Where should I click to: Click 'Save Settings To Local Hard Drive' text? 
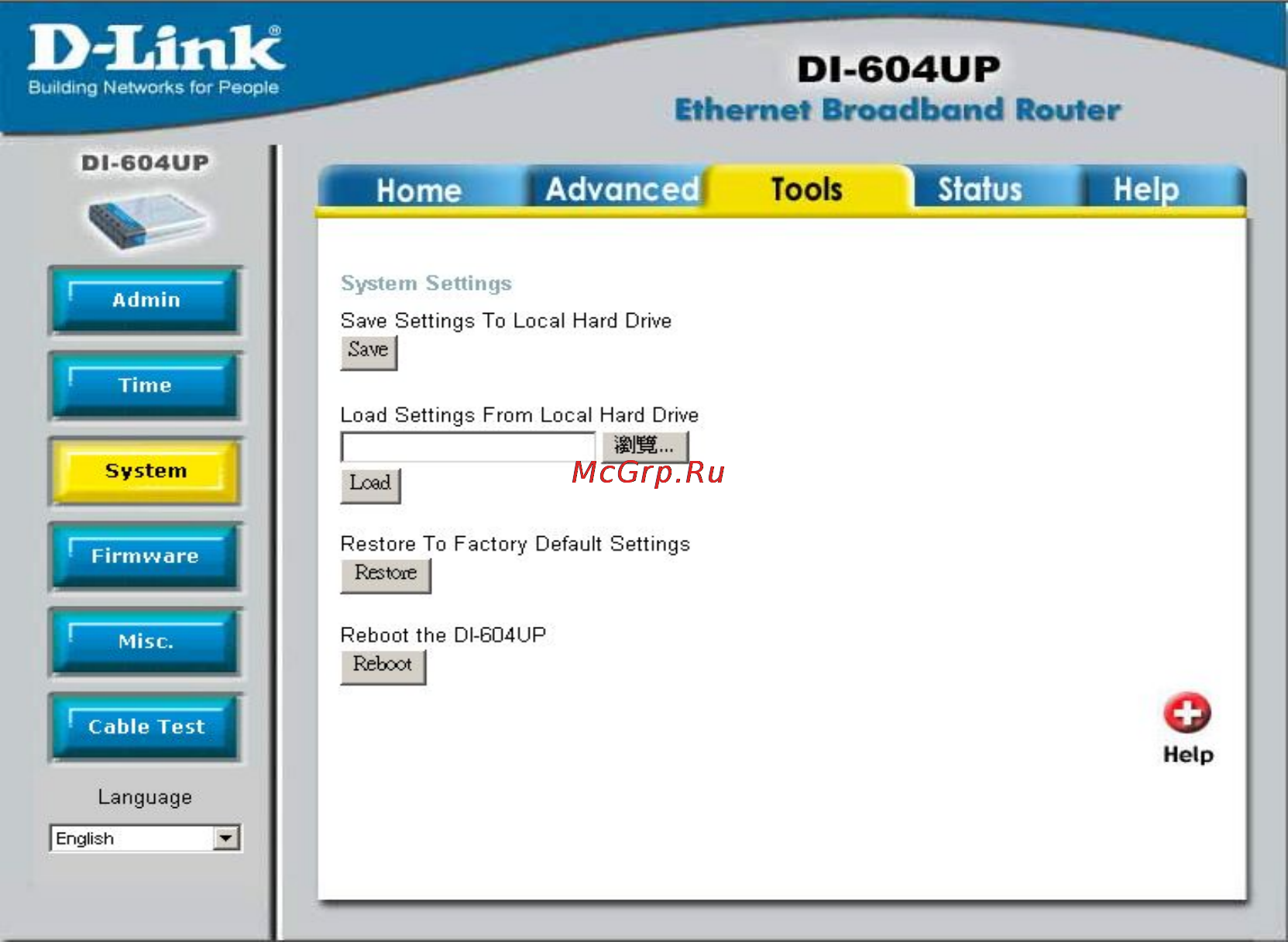click(x=506, y=321)
